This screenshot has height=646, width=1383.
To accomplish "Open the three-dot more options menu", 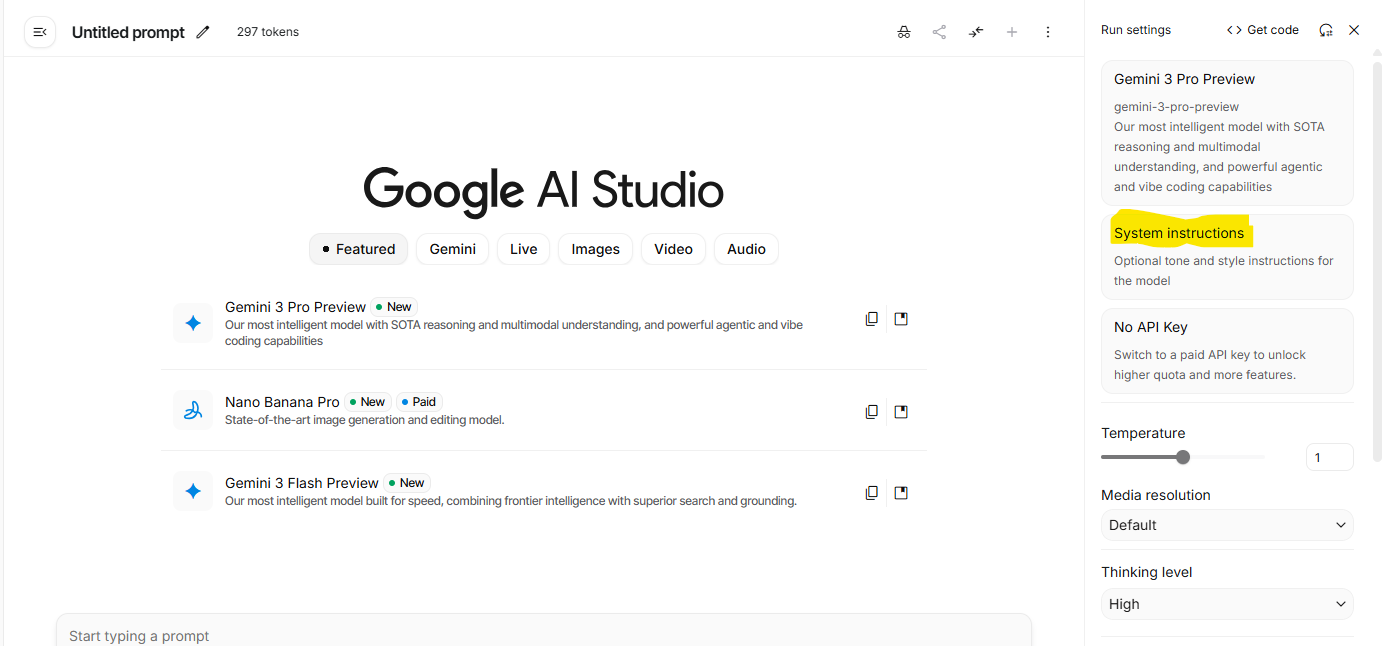I will pos(1048,32).
